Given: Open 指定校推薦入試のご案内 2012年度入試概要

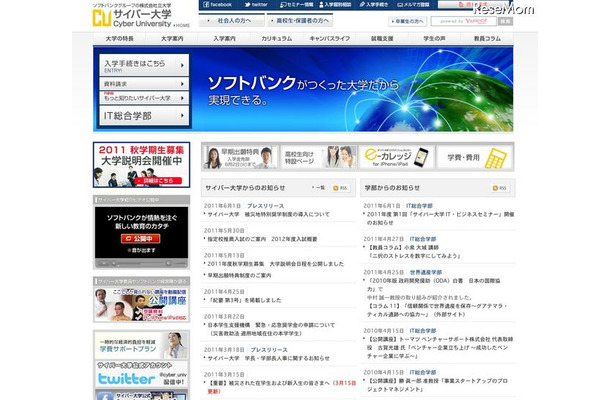Looking at the screenshot, I should tap(262, 239).
